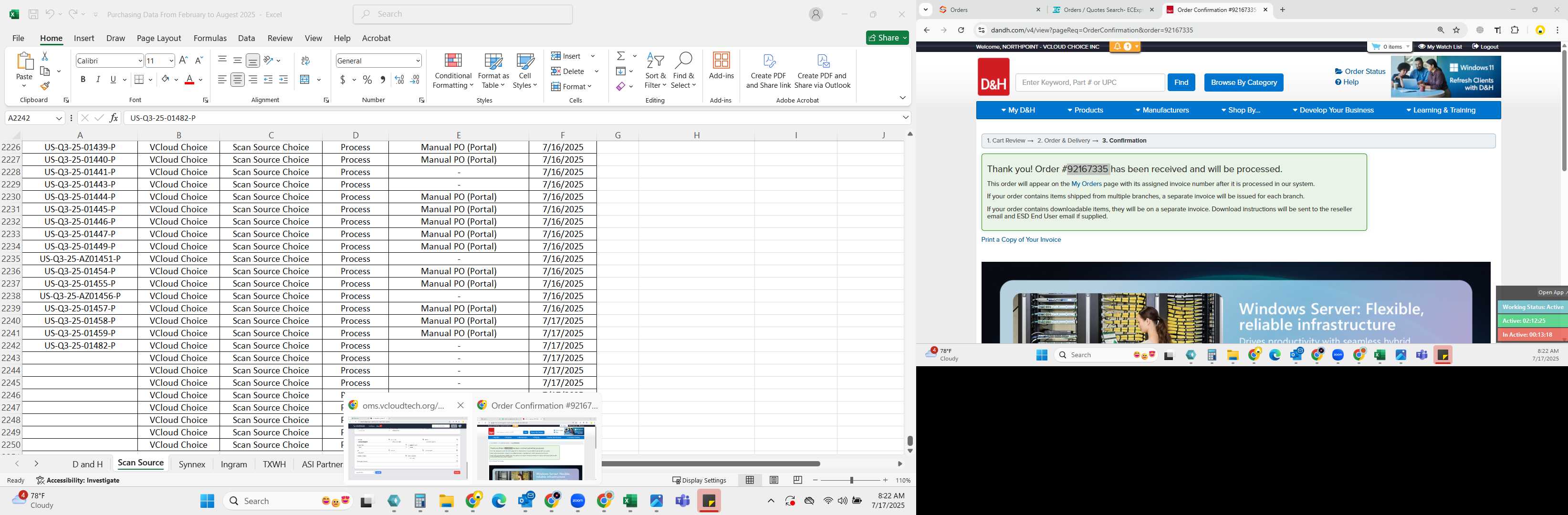Toggle Center horizontal alignment

coord(237,80)
